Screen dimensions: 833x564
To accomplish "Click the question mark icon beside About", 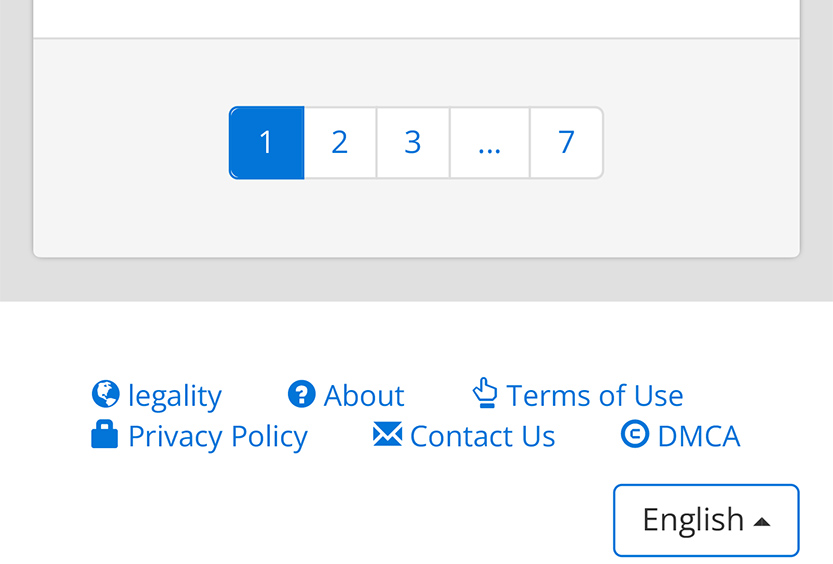I will 301,394.
